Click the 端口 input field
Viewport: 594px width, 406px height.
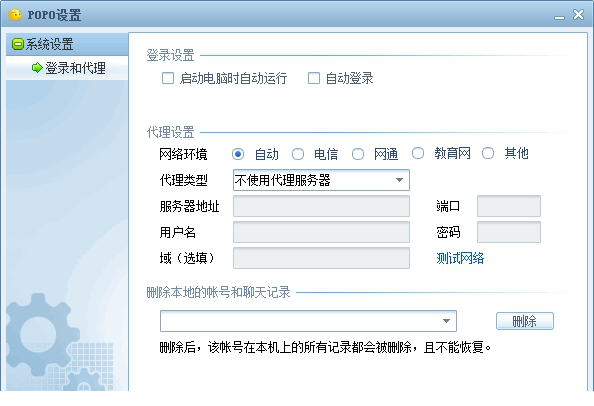509,206
